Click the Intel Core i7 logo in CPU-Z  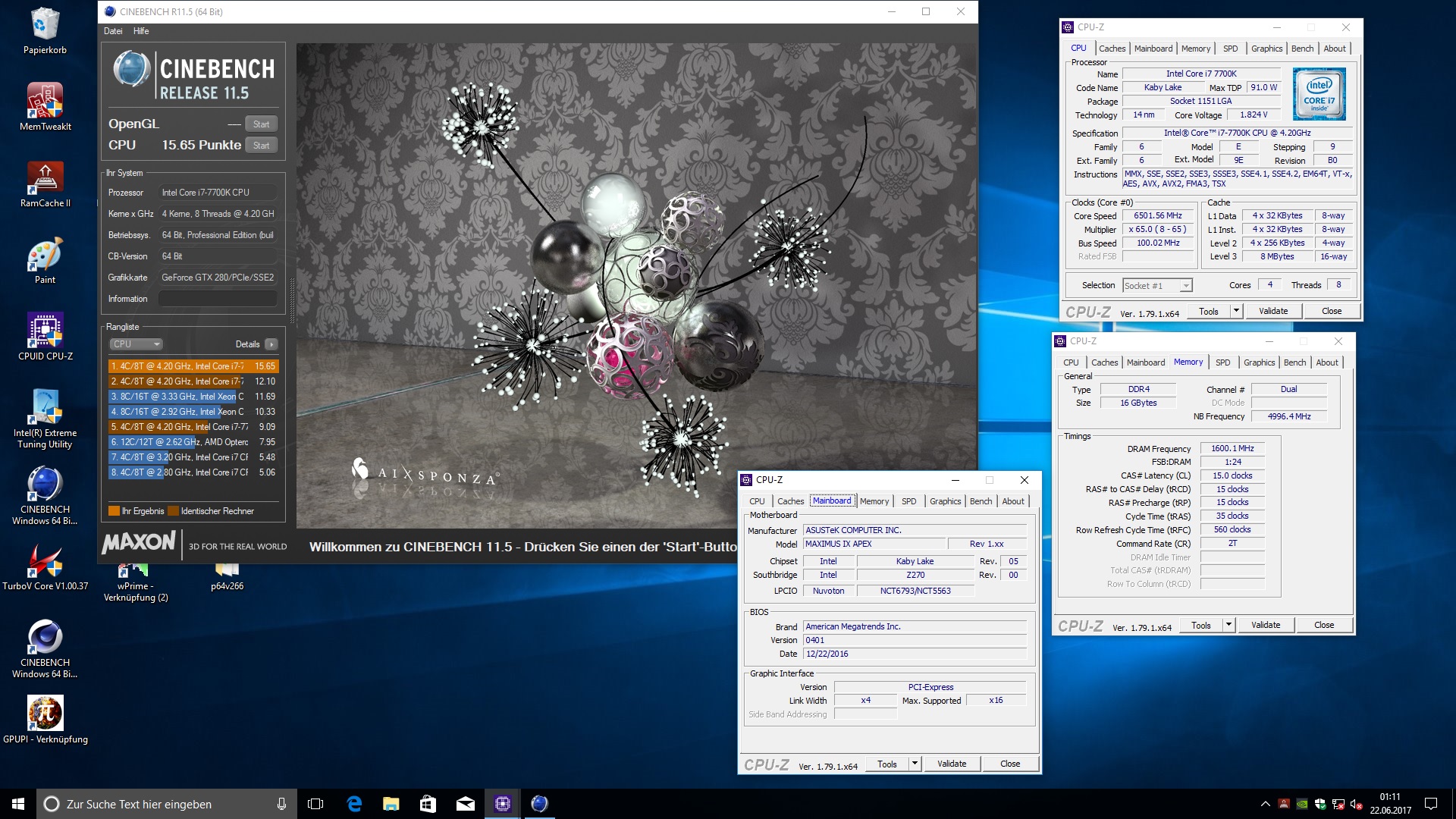coord(1319,94)
